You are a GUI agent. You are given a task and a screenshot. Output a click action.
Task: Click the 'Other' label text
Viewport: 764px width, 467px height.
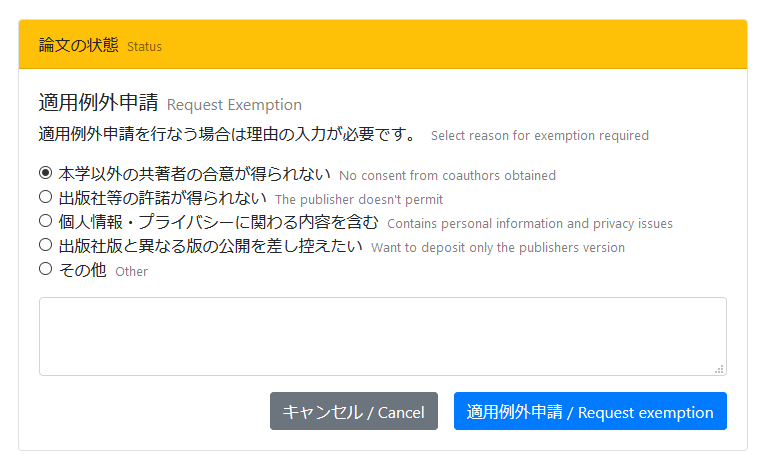click(131, 271)
